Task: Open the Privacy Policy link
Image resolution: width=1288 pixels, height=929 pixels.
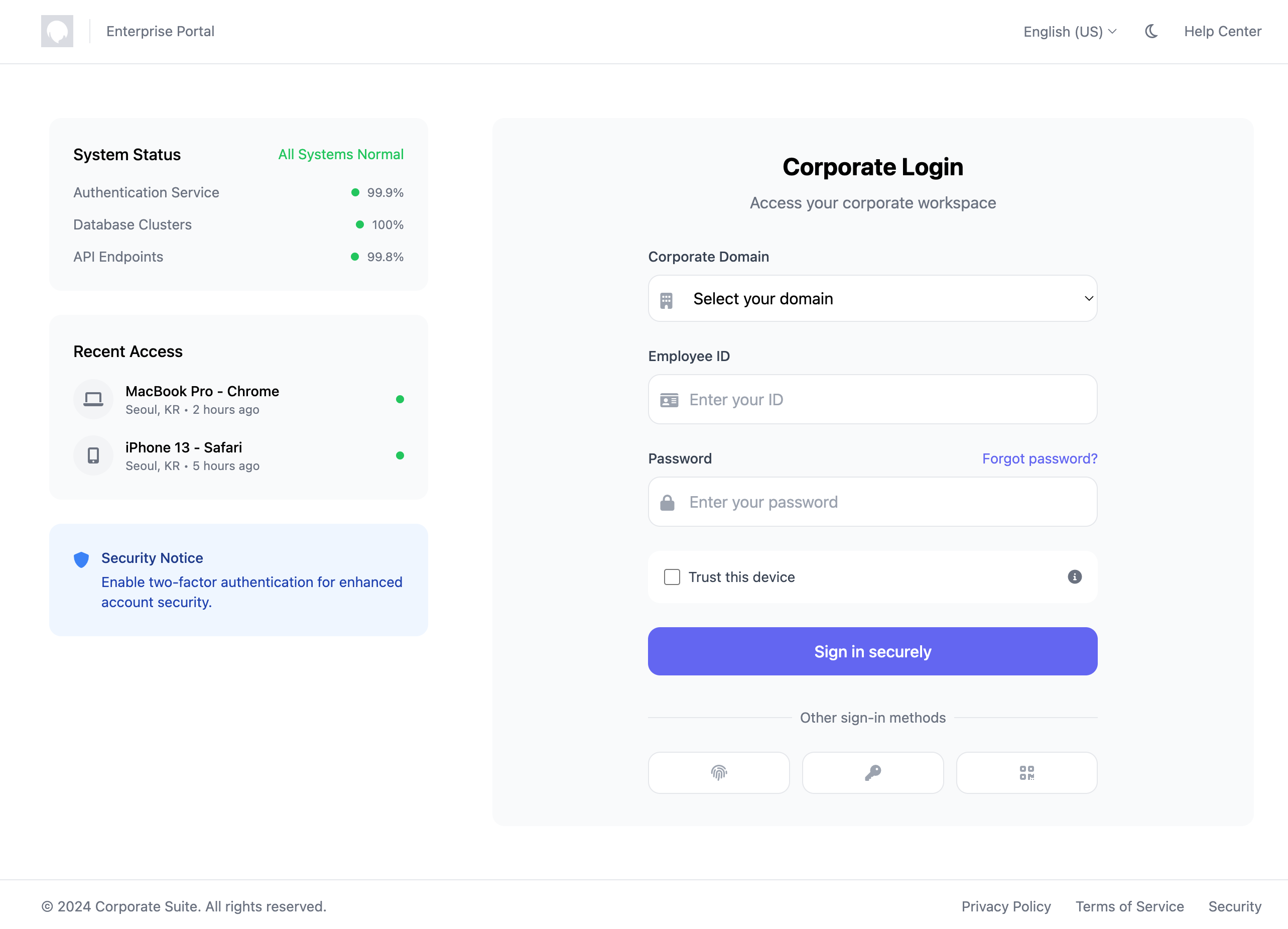Action: (x=1006, y=906)
